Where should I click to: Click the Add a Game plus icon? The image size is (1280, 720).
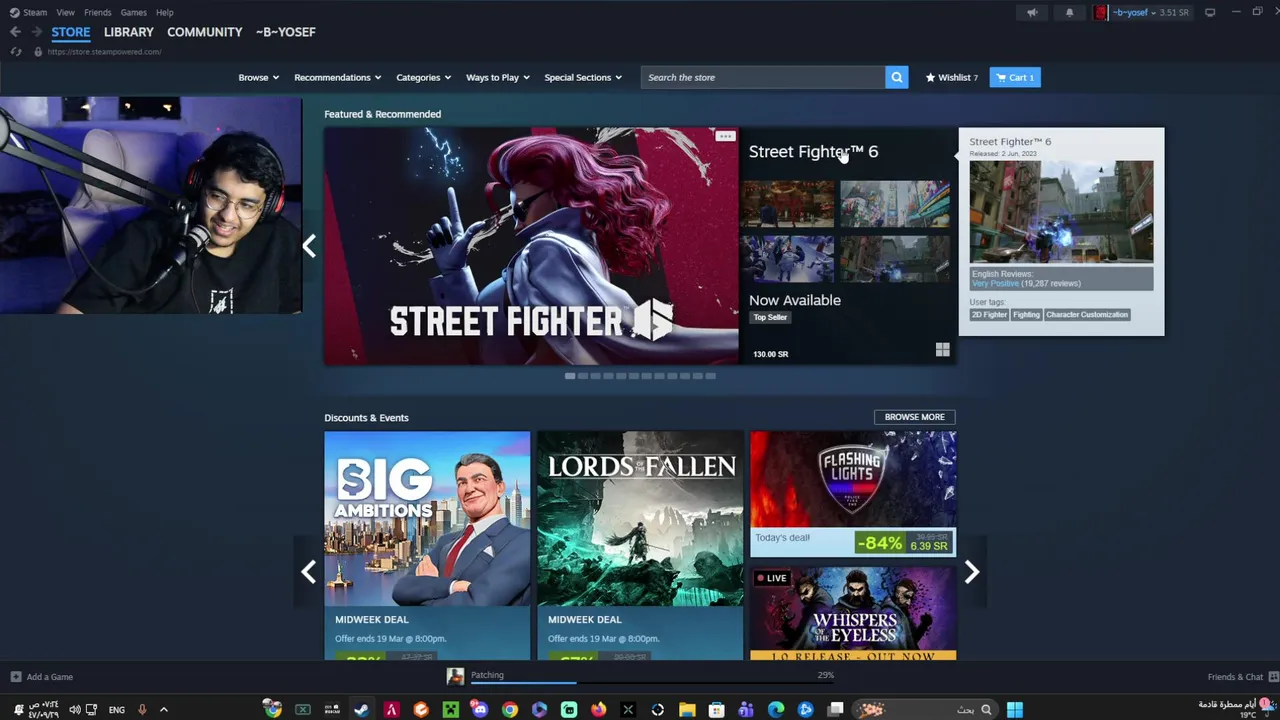point(15,677)
